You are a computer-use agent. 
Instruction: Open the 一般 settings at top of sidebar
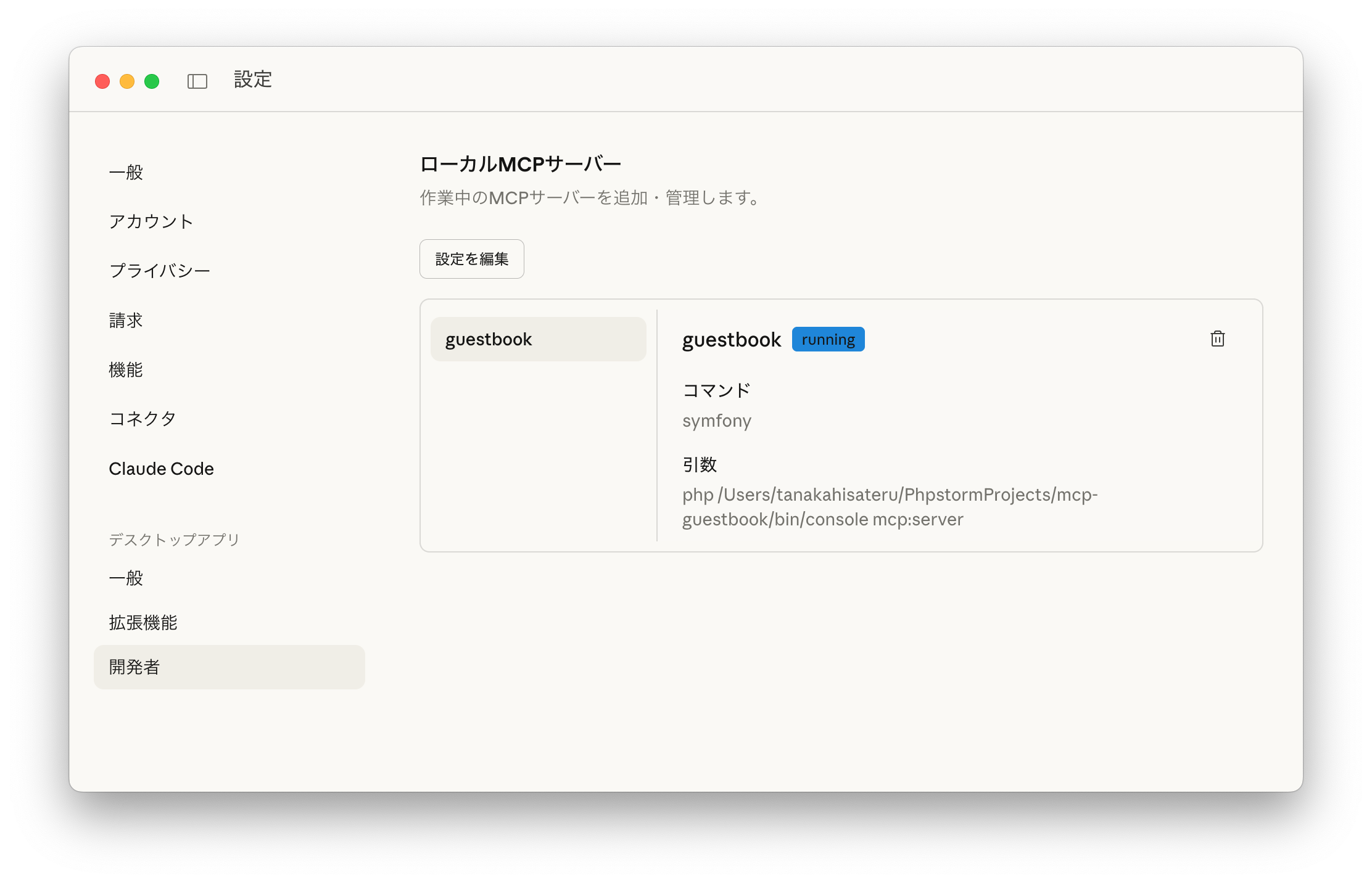point(126,172)
